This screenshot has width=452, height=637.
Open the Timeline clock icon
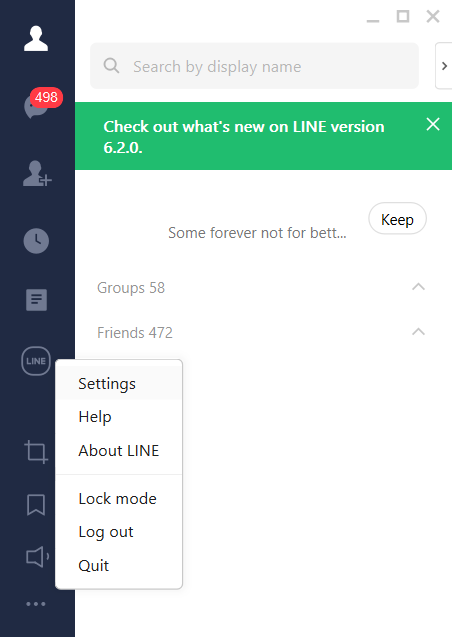pyautogui.click(x=36, y=241)
